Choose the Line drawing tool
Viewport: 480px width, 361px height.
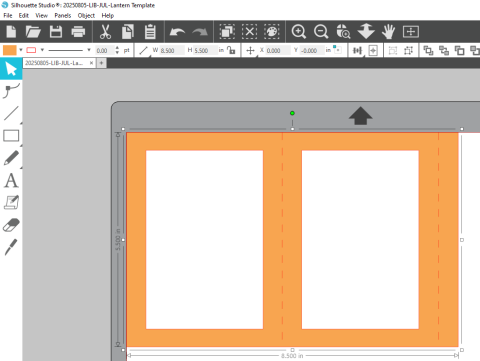tap(11, 113)
